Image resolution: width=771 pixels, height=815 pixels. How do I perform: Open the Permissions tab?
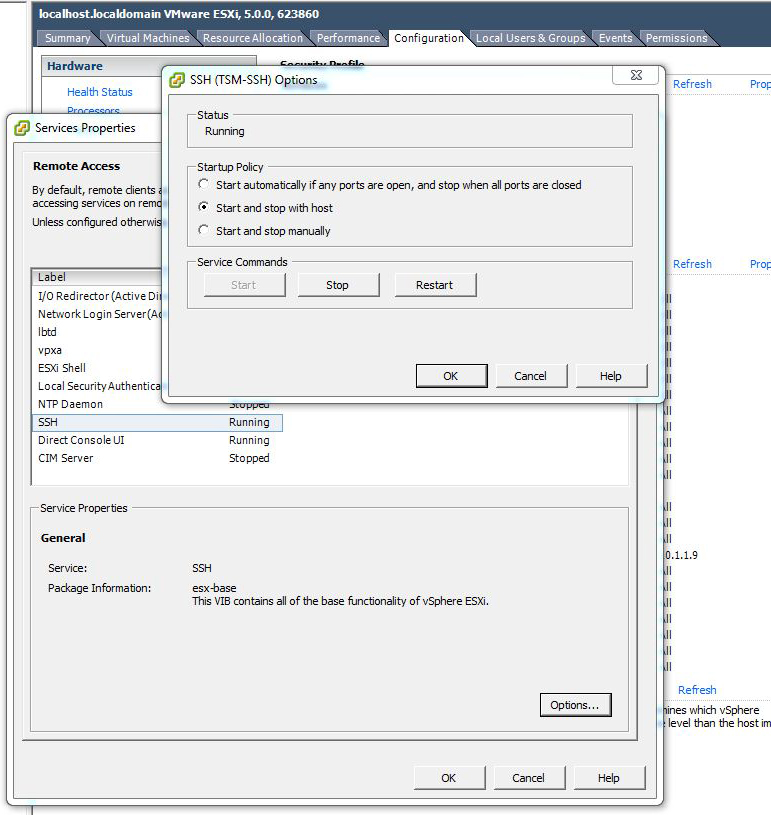[676, 38]
